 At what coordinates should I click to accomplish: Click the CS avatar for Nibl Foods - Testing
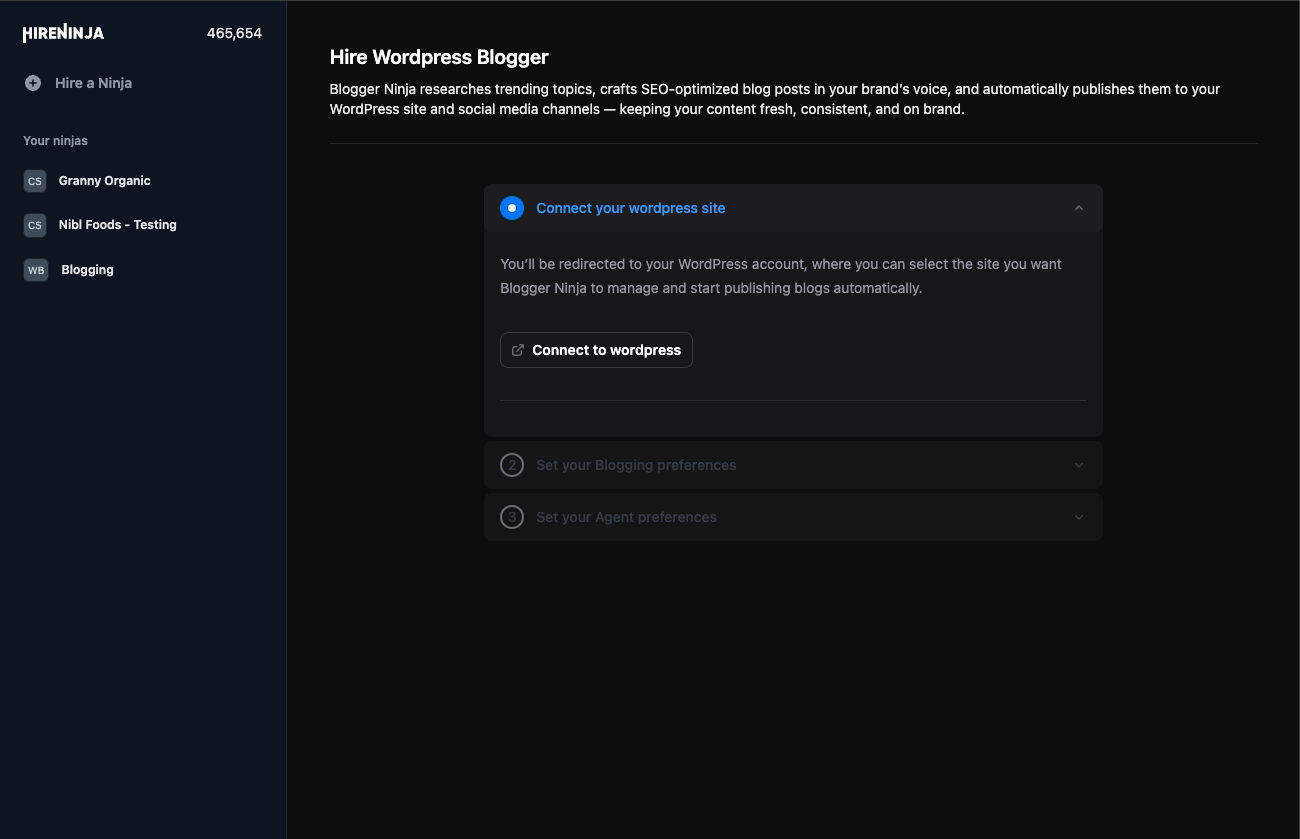tap(34, 224)
